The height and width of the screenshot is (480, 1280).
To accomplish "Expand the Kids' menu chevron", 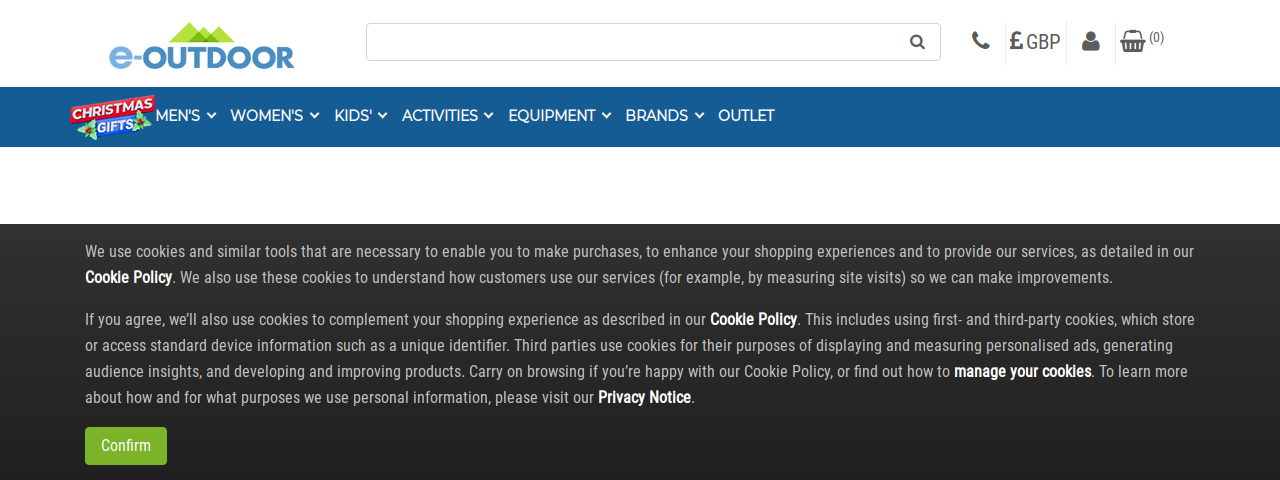I will [382, 116].
